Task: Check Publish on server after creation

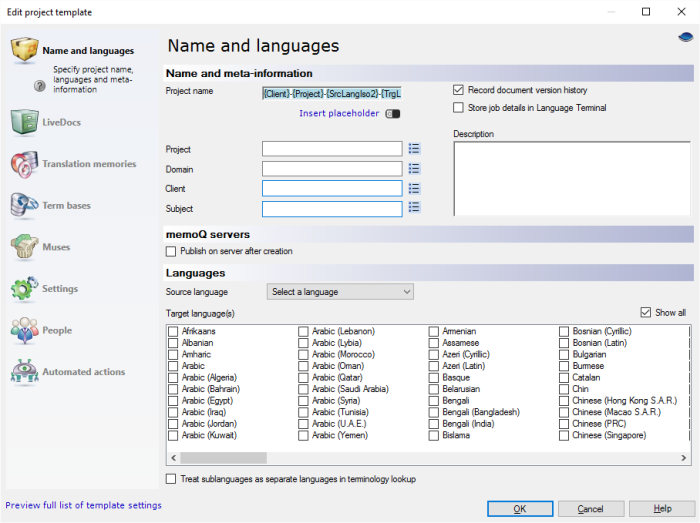Action: tap(171, 251)
